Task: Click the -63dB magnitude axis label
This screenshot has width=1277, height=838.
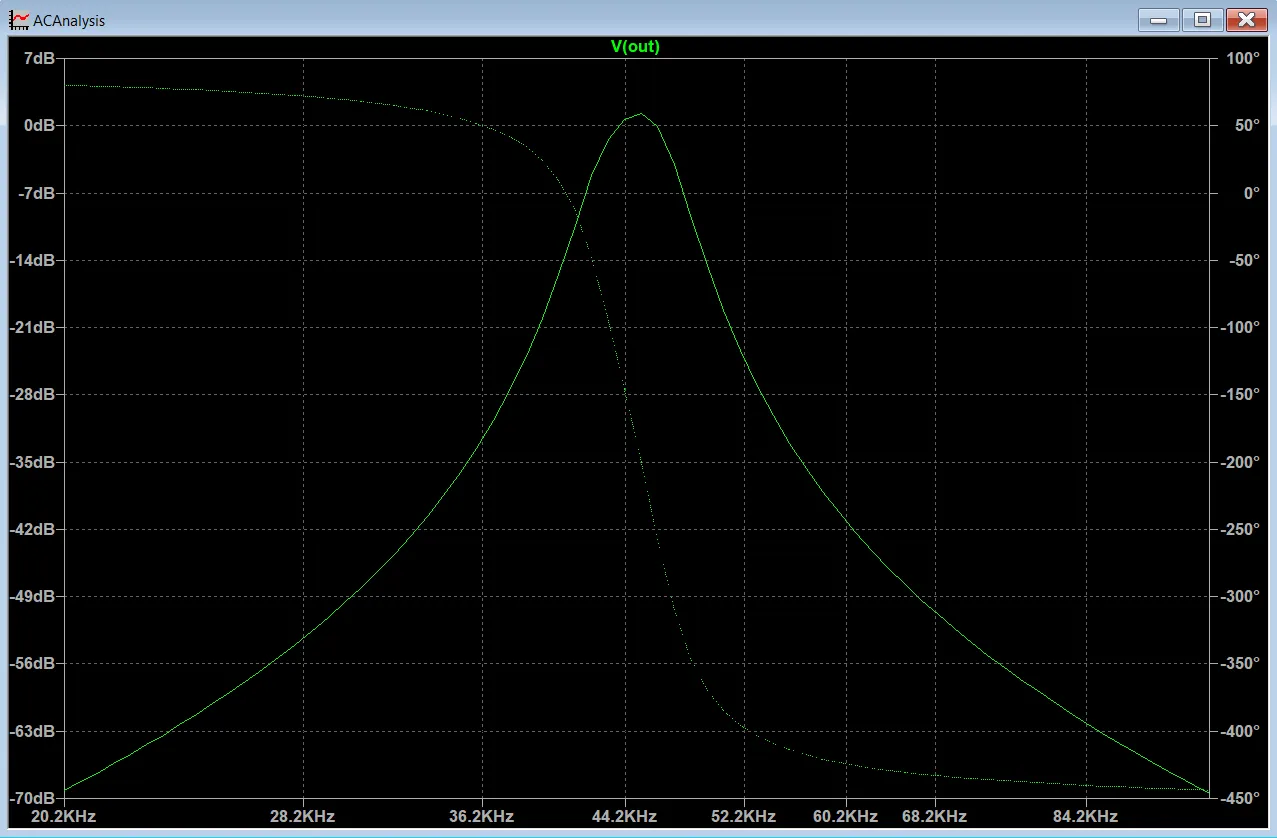Action: pos(33,731)
